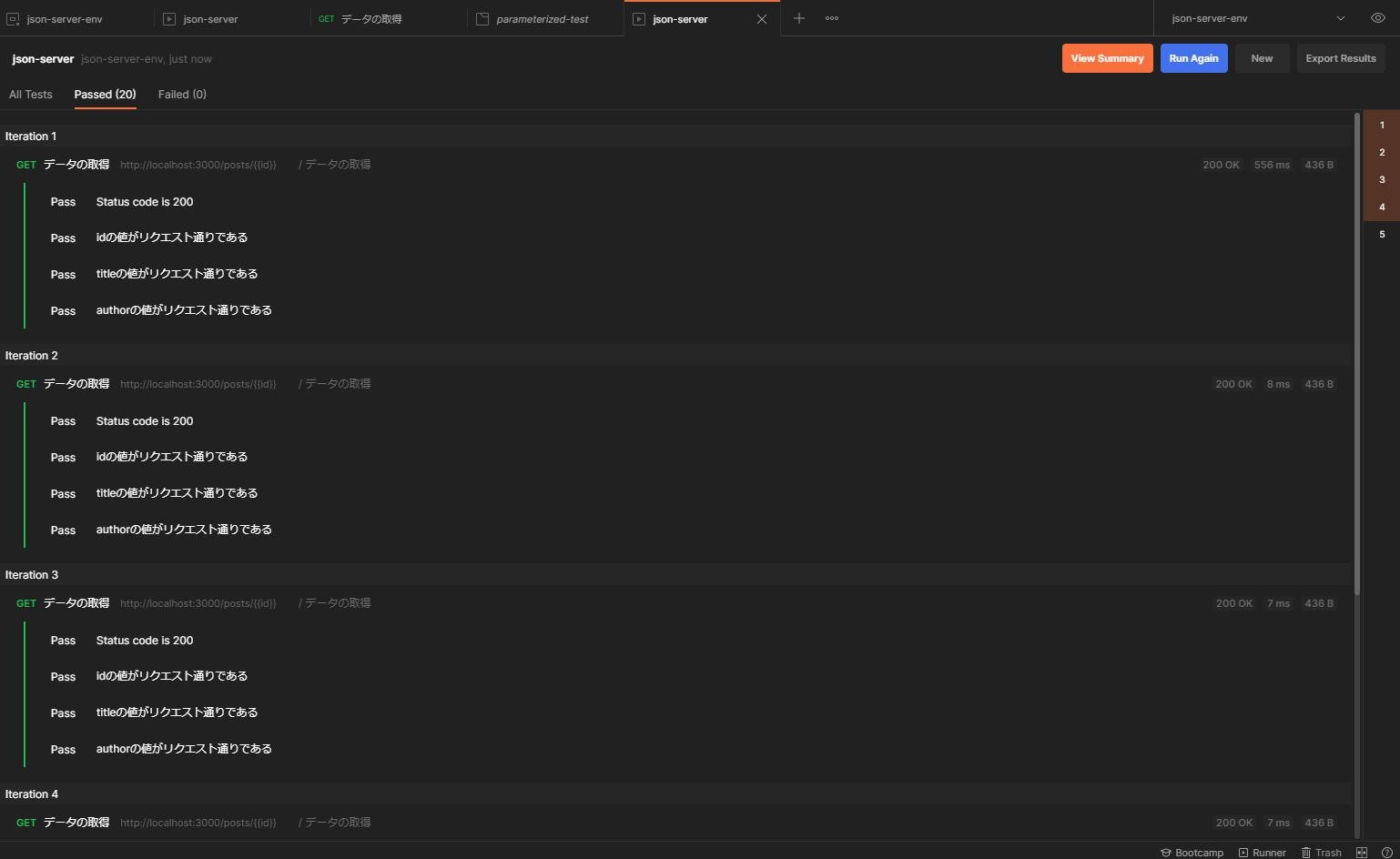Open the データの取得 request under Iteration 2

(76, 384)
